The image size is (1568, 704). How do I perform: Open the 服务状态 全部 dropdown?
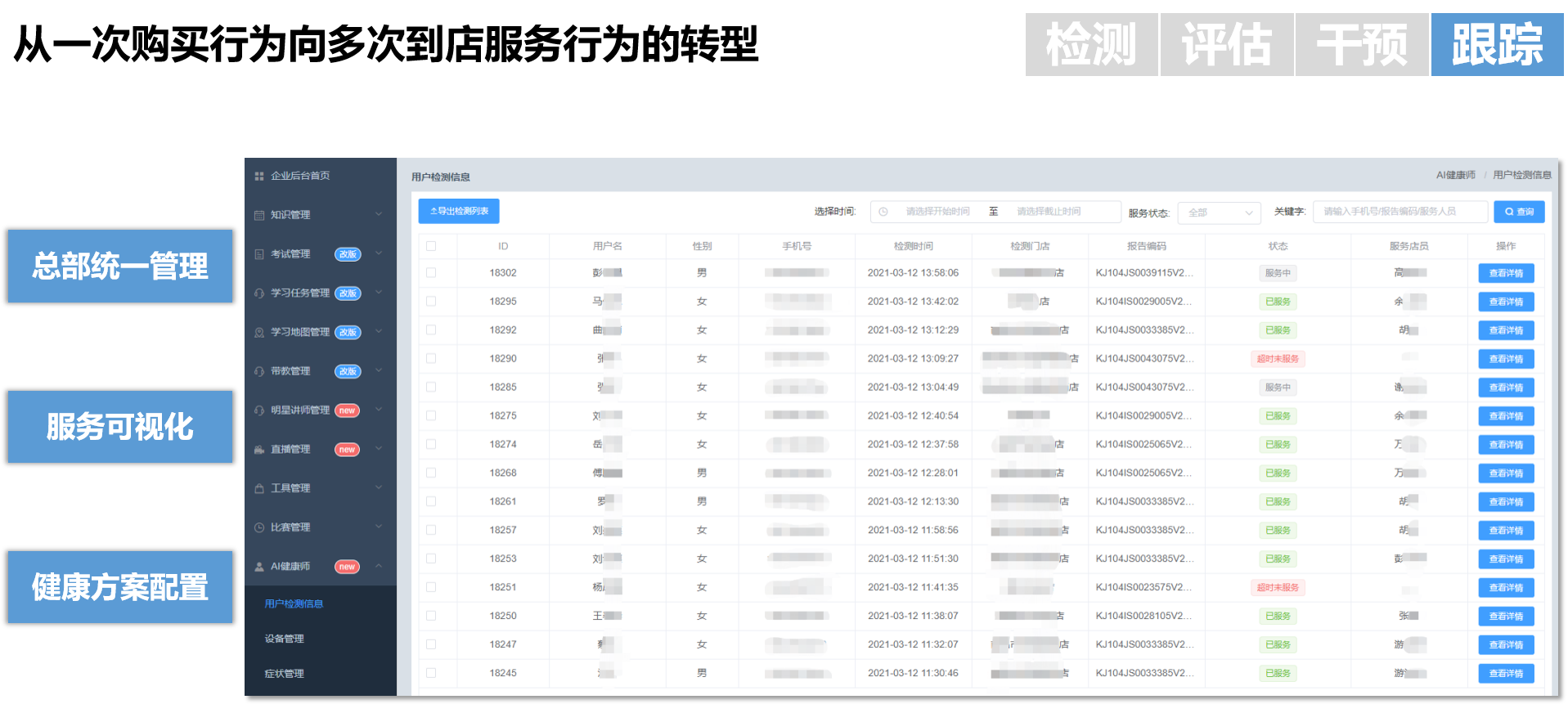point(1219,213)
